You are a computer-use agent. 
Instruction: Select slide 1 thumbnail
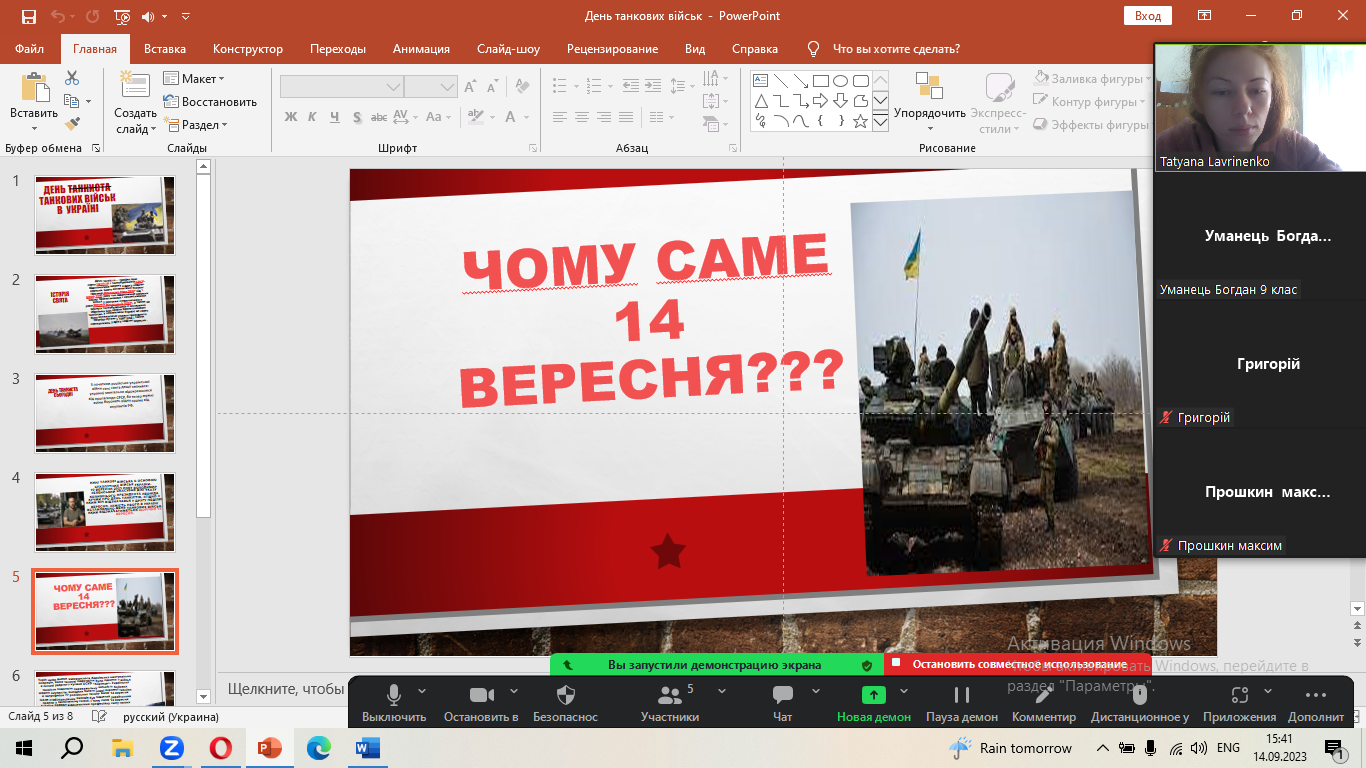click(x=105, y=215)
